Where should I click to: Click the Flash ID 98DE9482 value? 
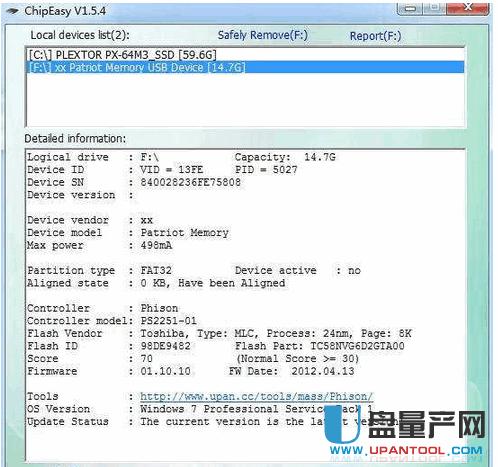[x=165, y=346]
